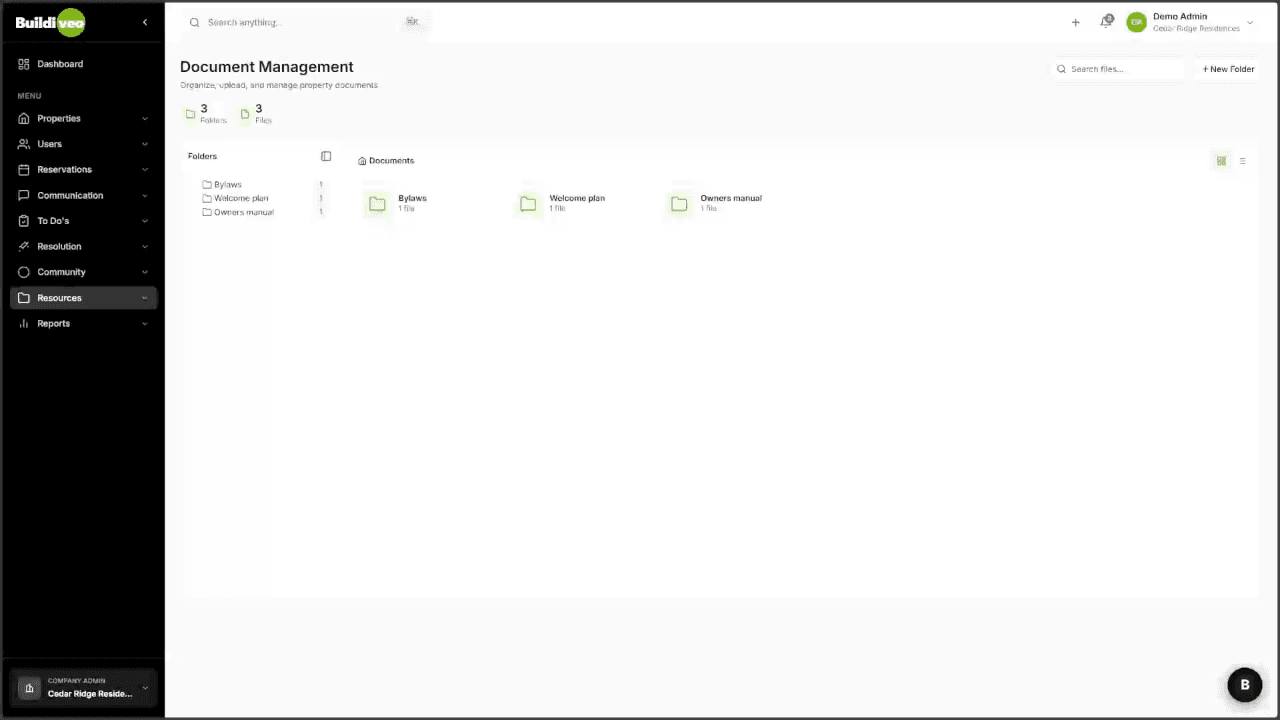The width and height of the screenshot is (1280, 720).
Task: Expand the Reservations menu chevron
Action: pos(145,170)
